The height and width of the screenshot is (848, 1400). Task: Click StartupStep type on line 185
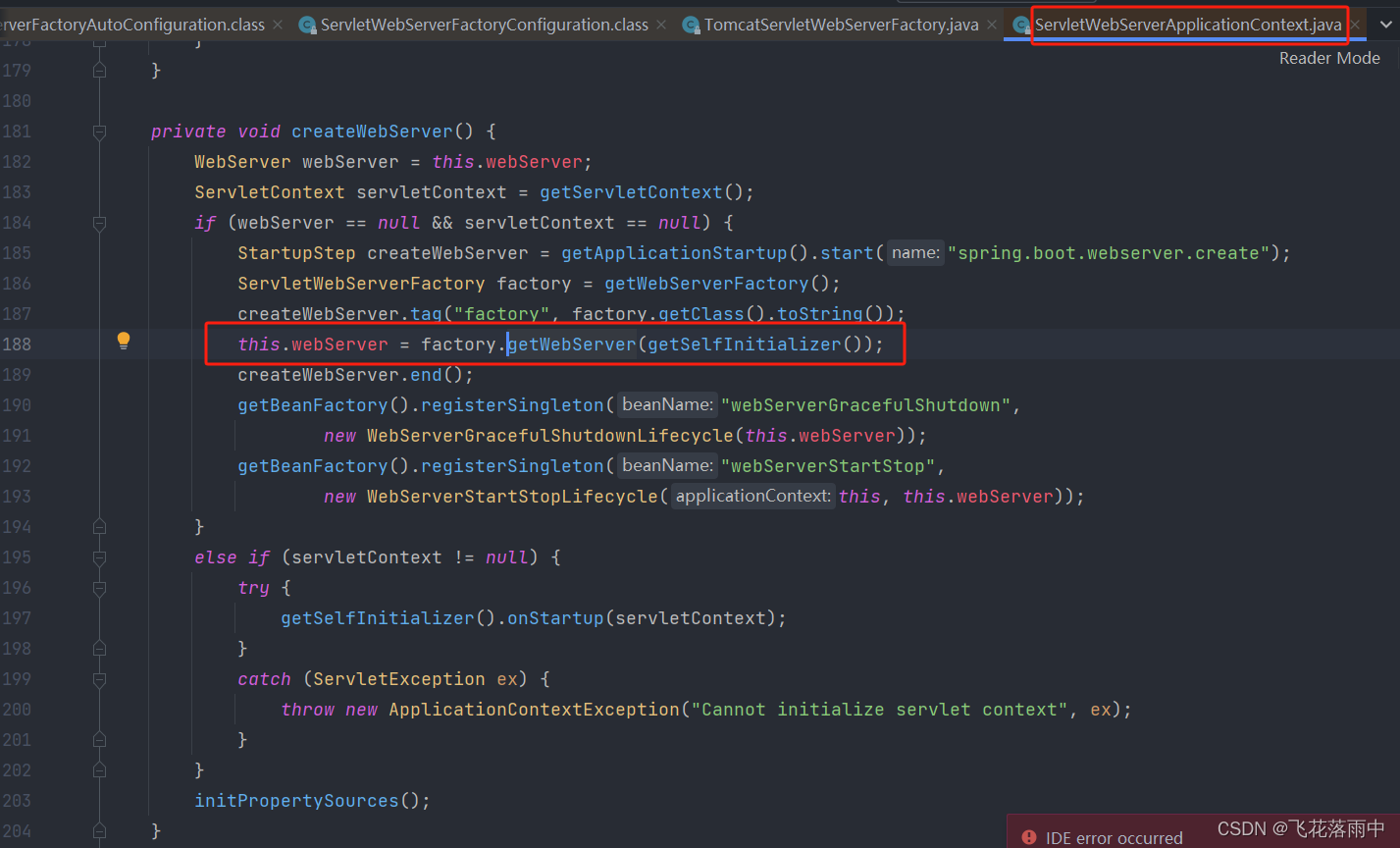296,253
